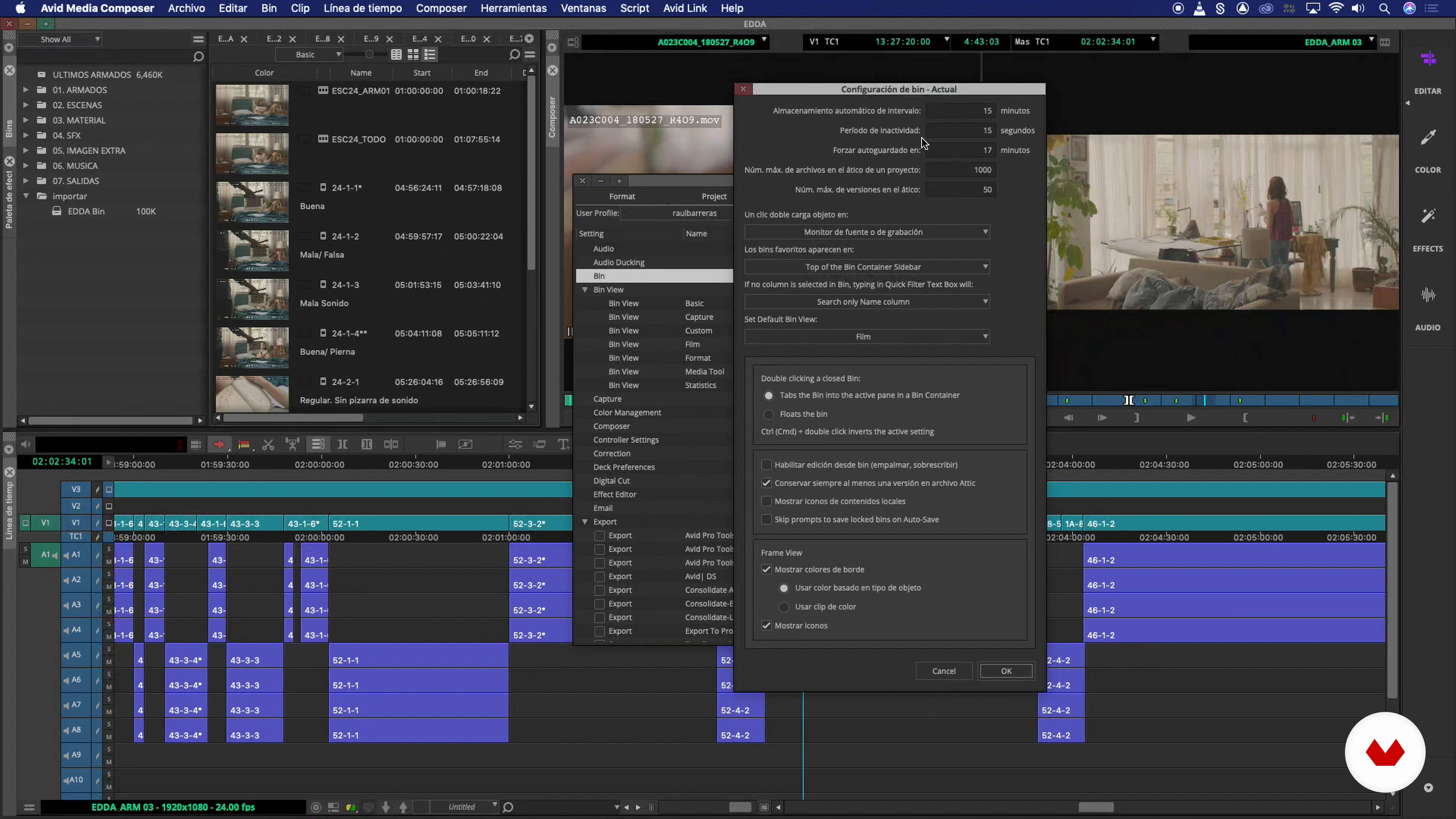The height and width of the screenshot is (819, 1456).
Task: Click 'Forzar autoguardado en' minutes field
Action: 960,151
